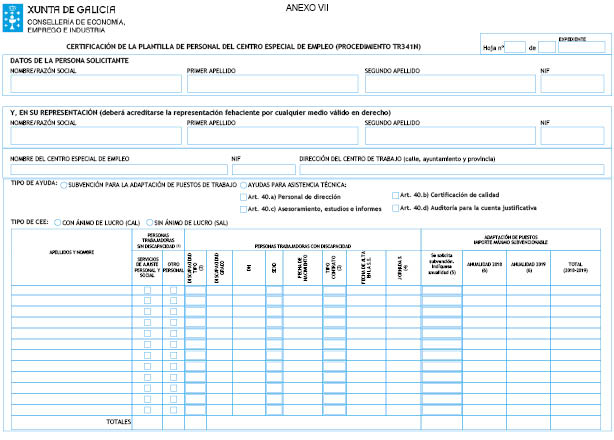This screenshot has height=440, width=614.
Task: Check first row 'Otro personal' box
Action: click(x=173, y=290)
